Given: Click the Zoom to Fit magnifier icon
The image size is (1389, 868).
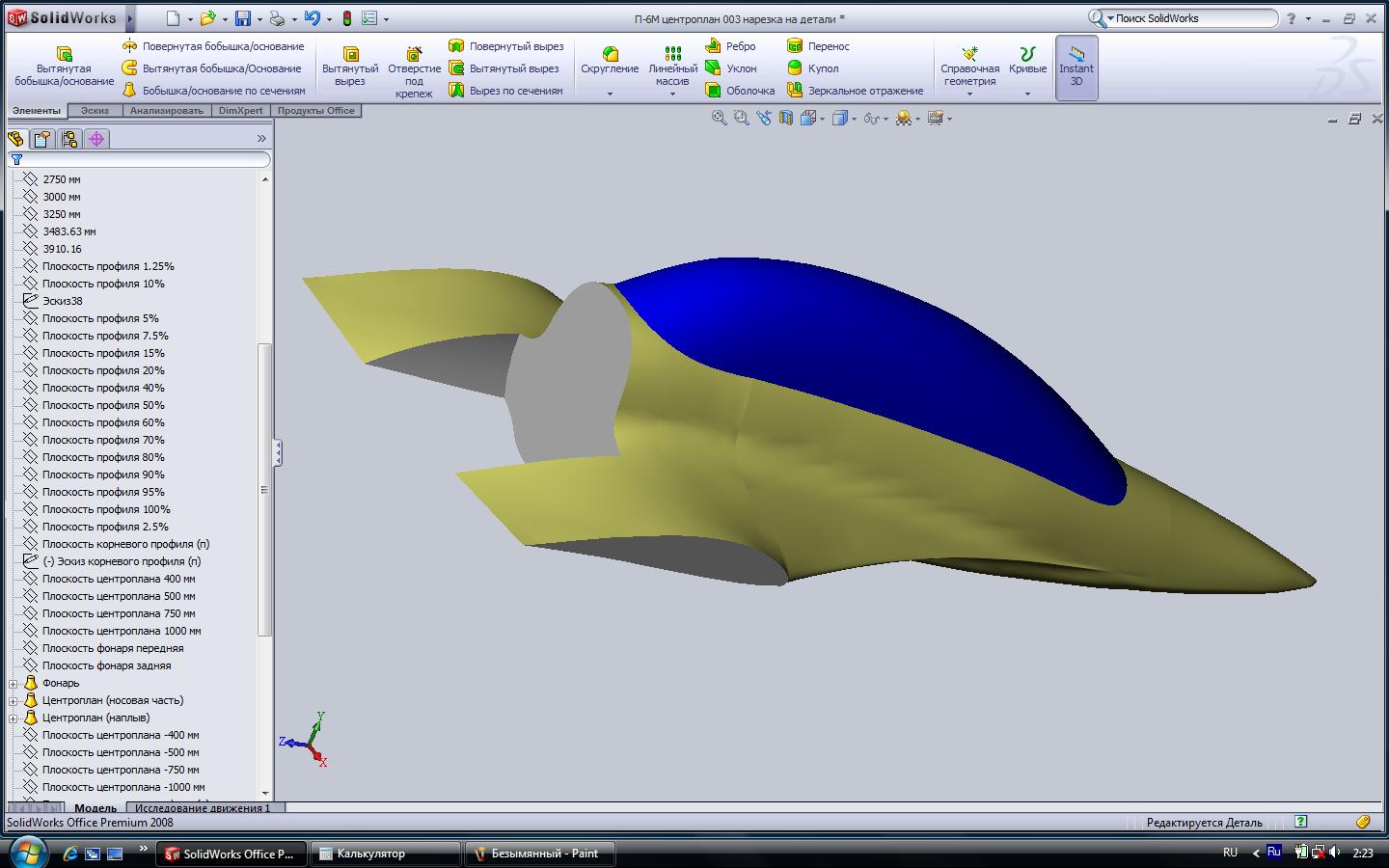Looking at the screenshot, I should click(719, 118).
